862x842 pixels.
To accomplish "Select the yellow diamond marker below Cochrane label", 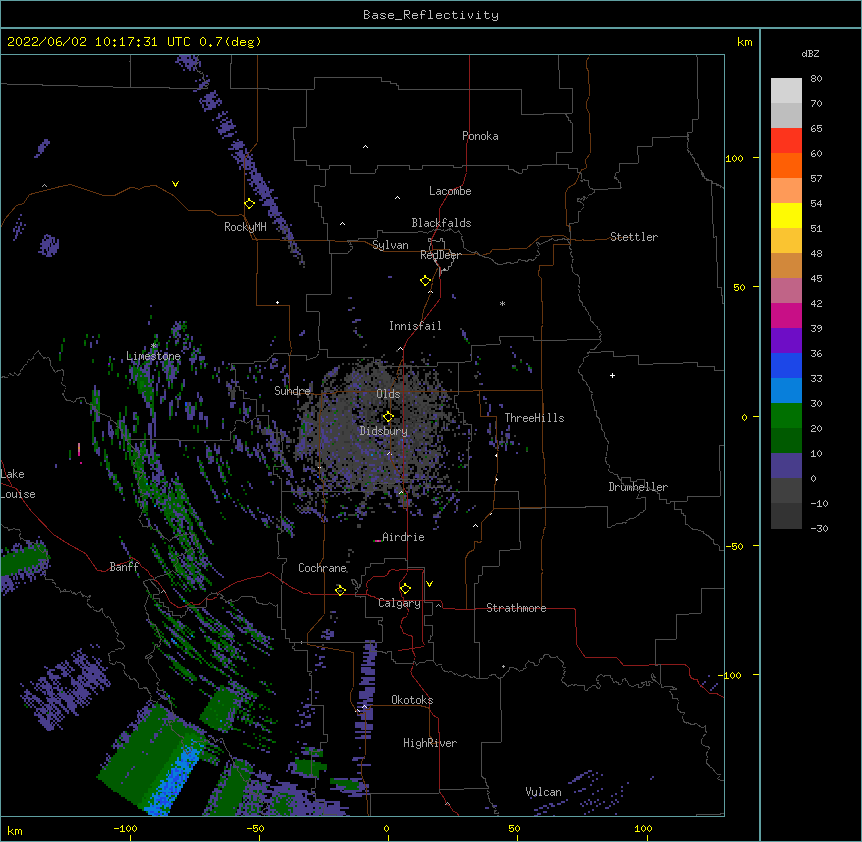I will (340, 590).
